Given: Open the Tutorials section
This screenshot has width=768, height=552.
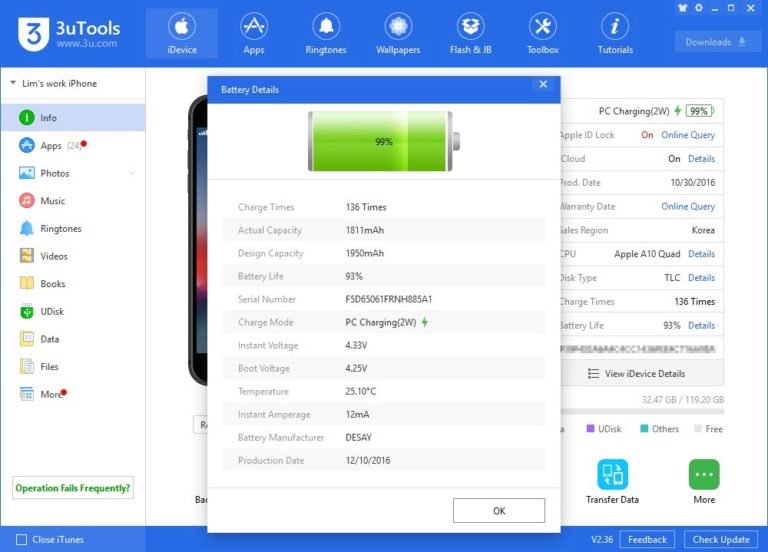Looking at the screenshot, I should pos(615,33).
